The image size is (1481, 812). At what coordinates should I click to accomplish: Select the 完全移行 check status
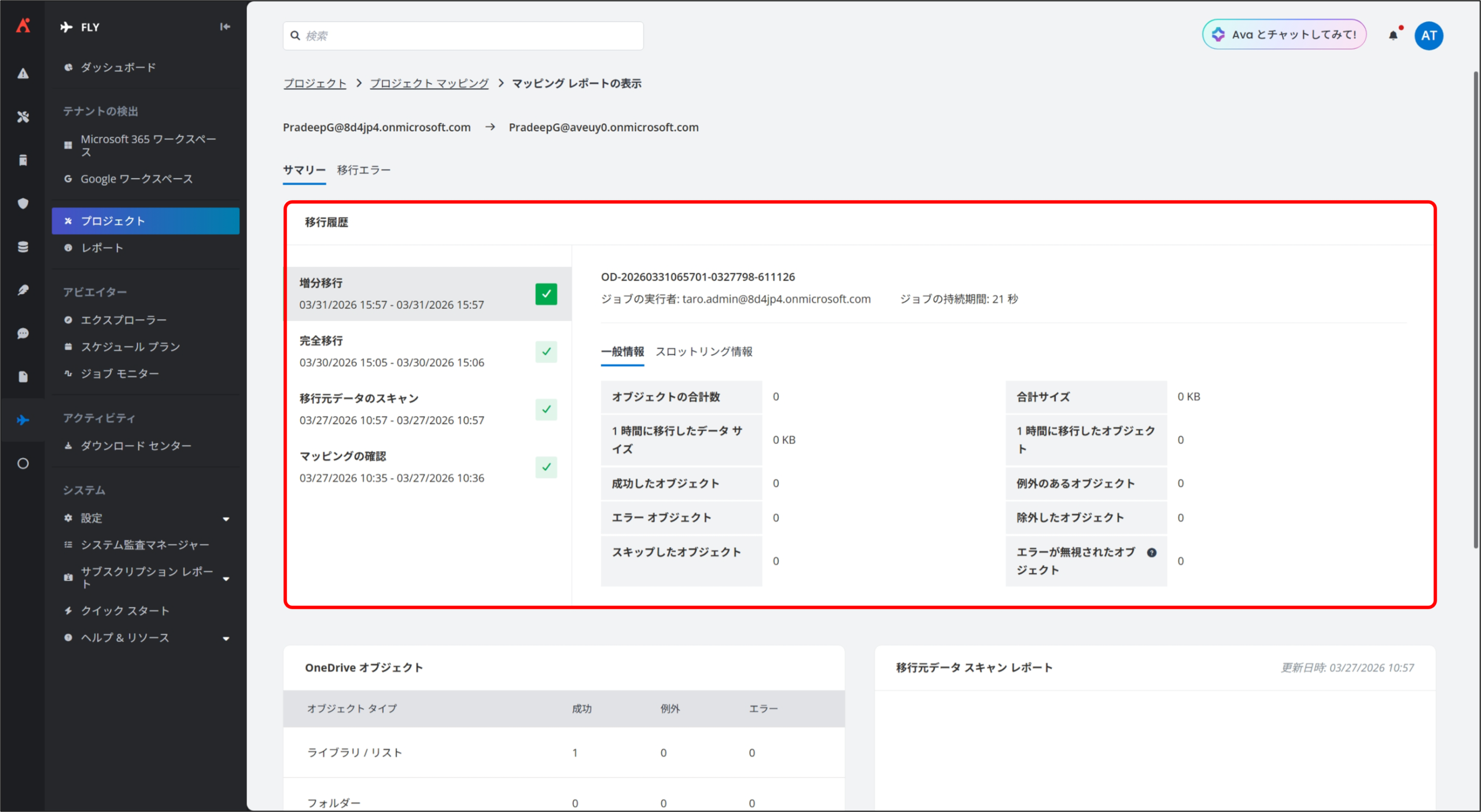pyautogui.click(x=546, y=352)
